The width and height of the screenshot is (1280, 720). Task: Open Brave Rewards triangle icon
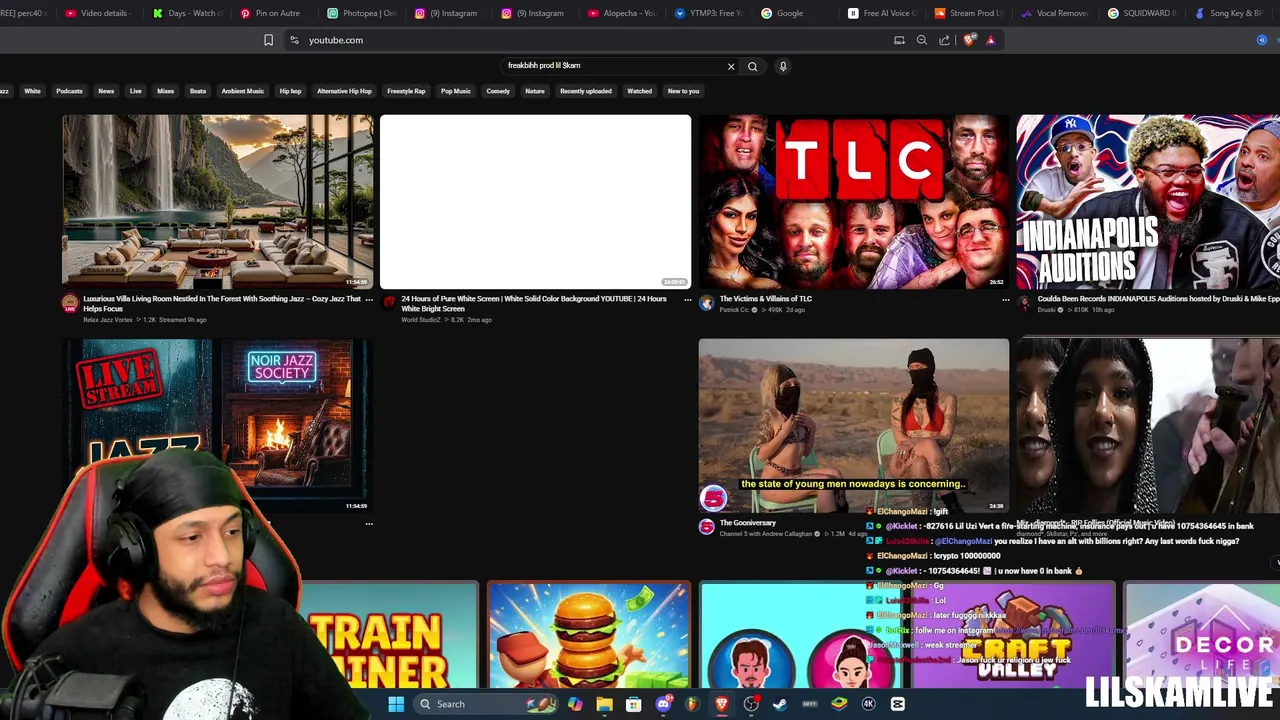[991, 40]
